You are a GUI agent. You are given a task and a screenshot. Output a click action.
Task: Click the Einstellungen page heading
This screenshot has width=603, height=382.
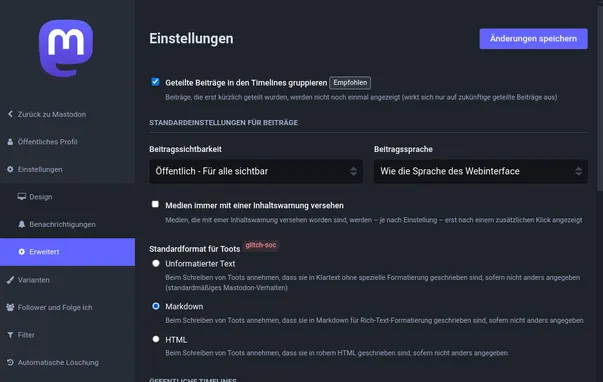pos(191,38)
